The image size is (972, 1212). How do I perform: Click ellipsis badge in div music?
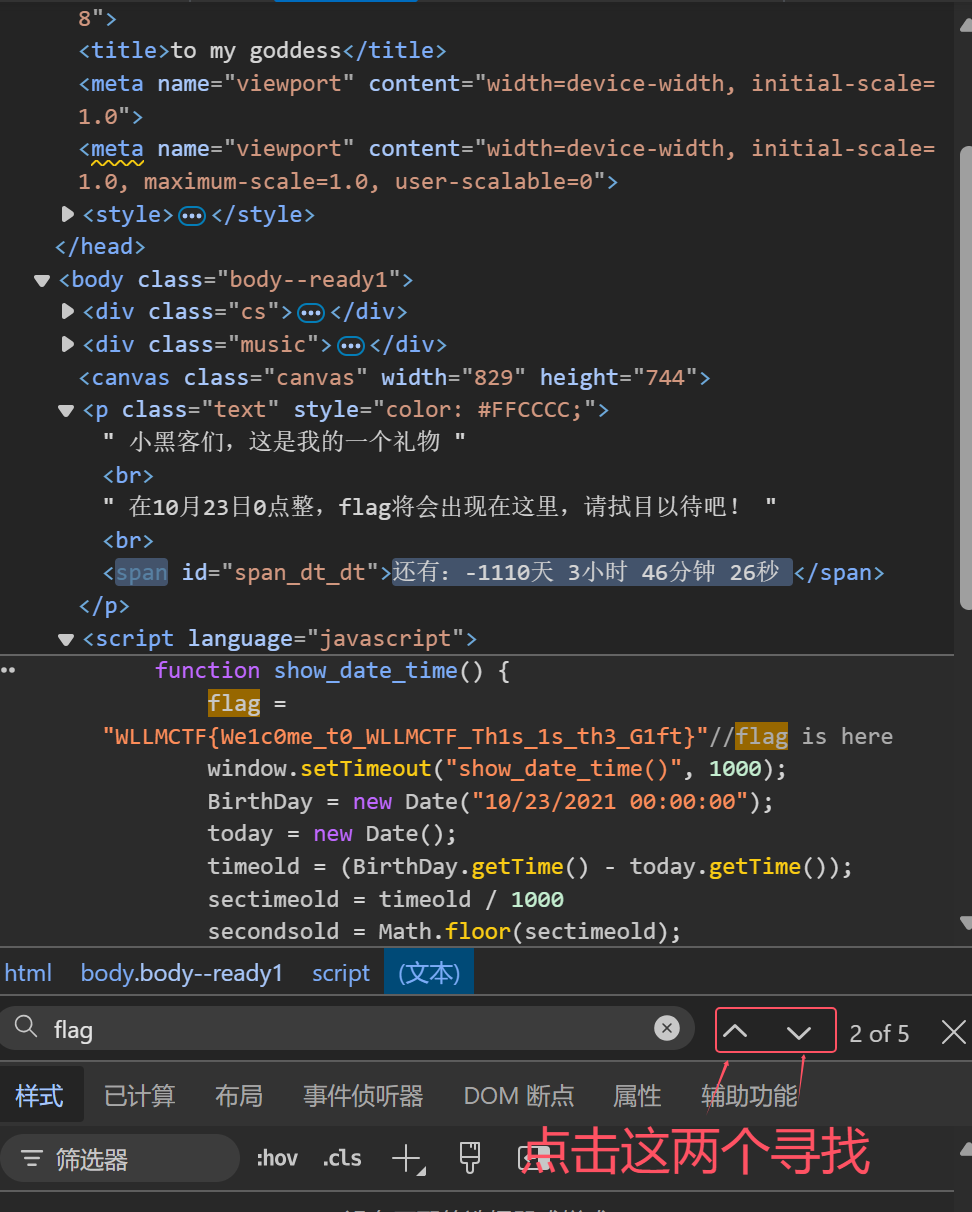(x=350, y=346)
